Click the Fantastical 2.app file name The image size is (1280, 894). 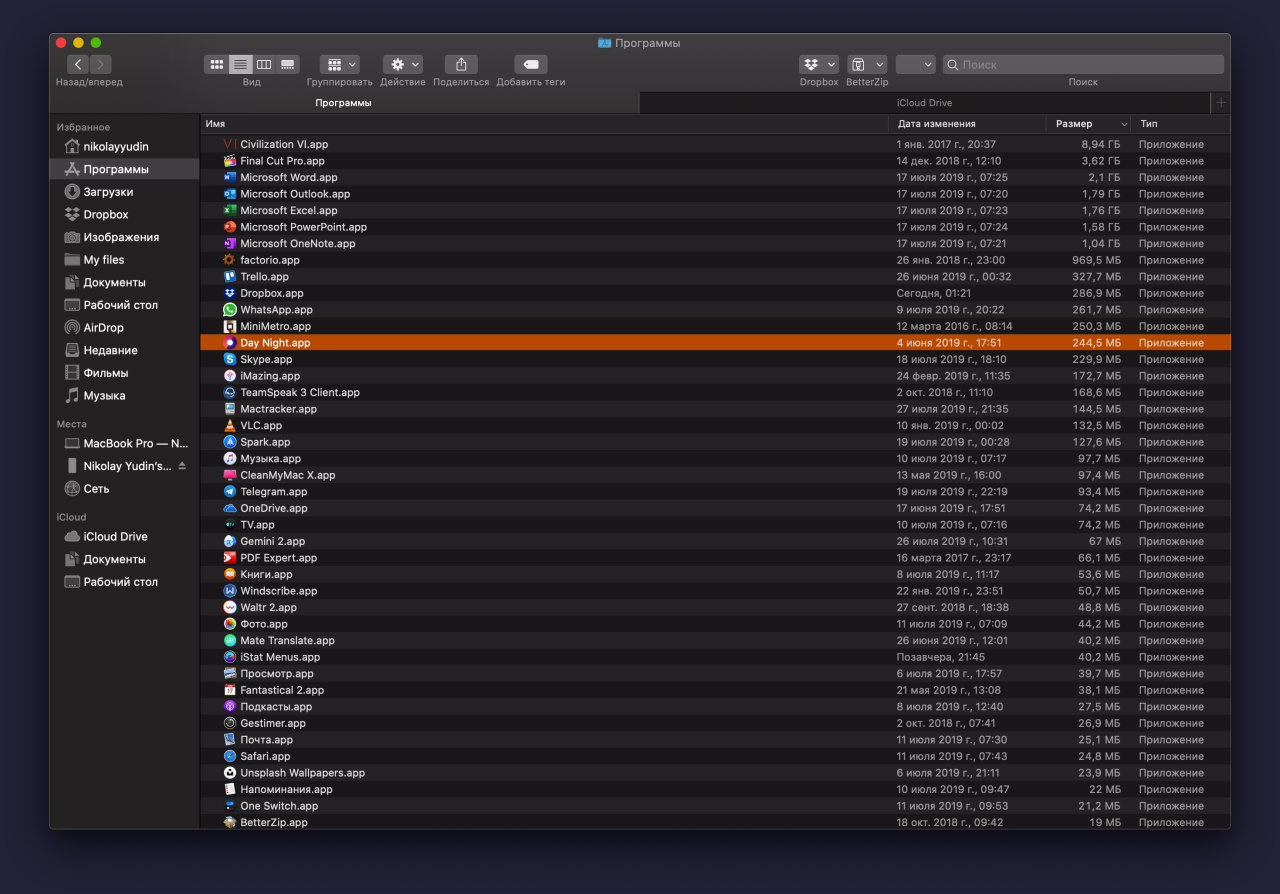click(x=282, y=690)
